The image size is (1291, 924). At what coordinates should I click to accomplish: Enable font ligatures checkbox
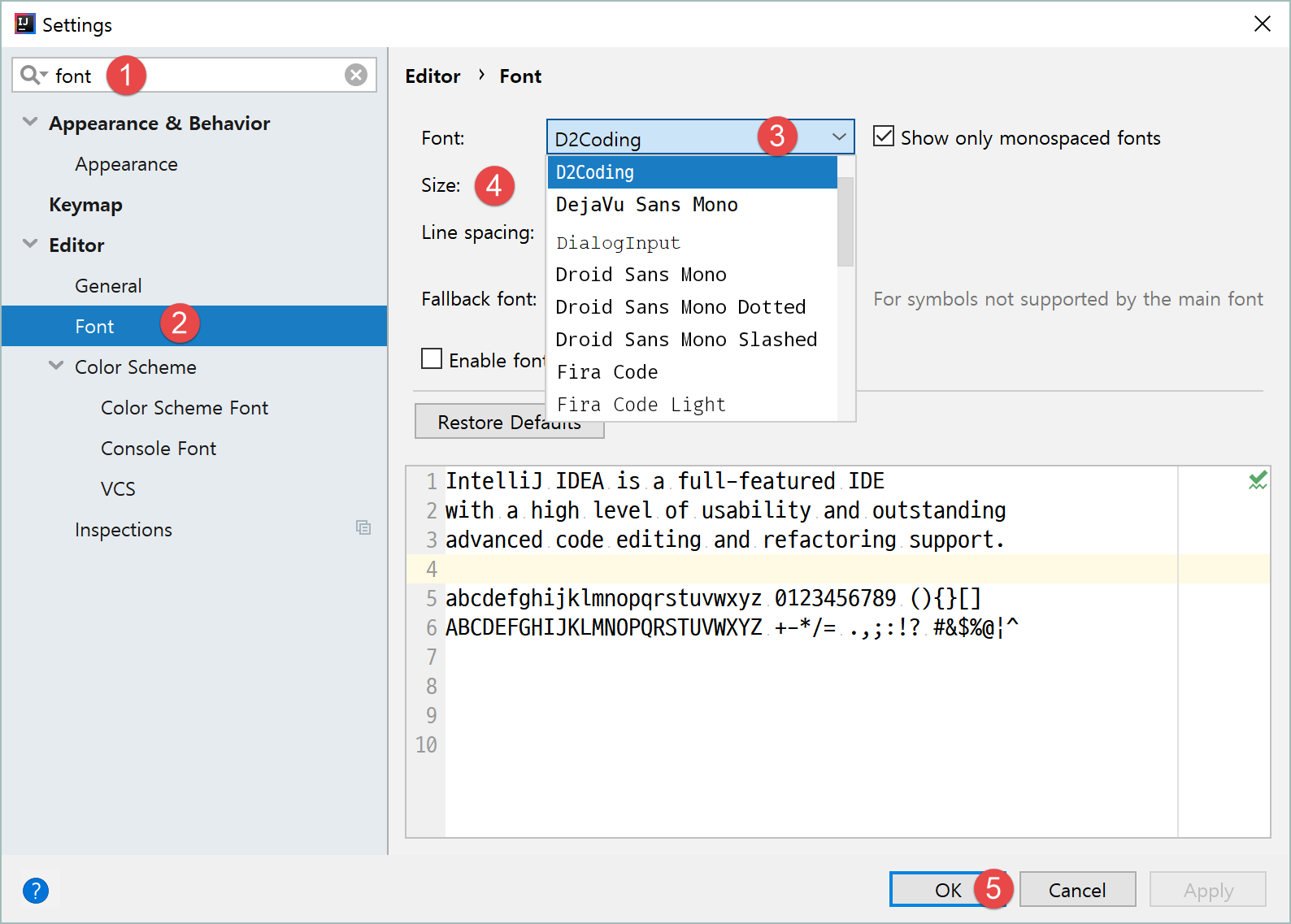click(x=432, y=359)
